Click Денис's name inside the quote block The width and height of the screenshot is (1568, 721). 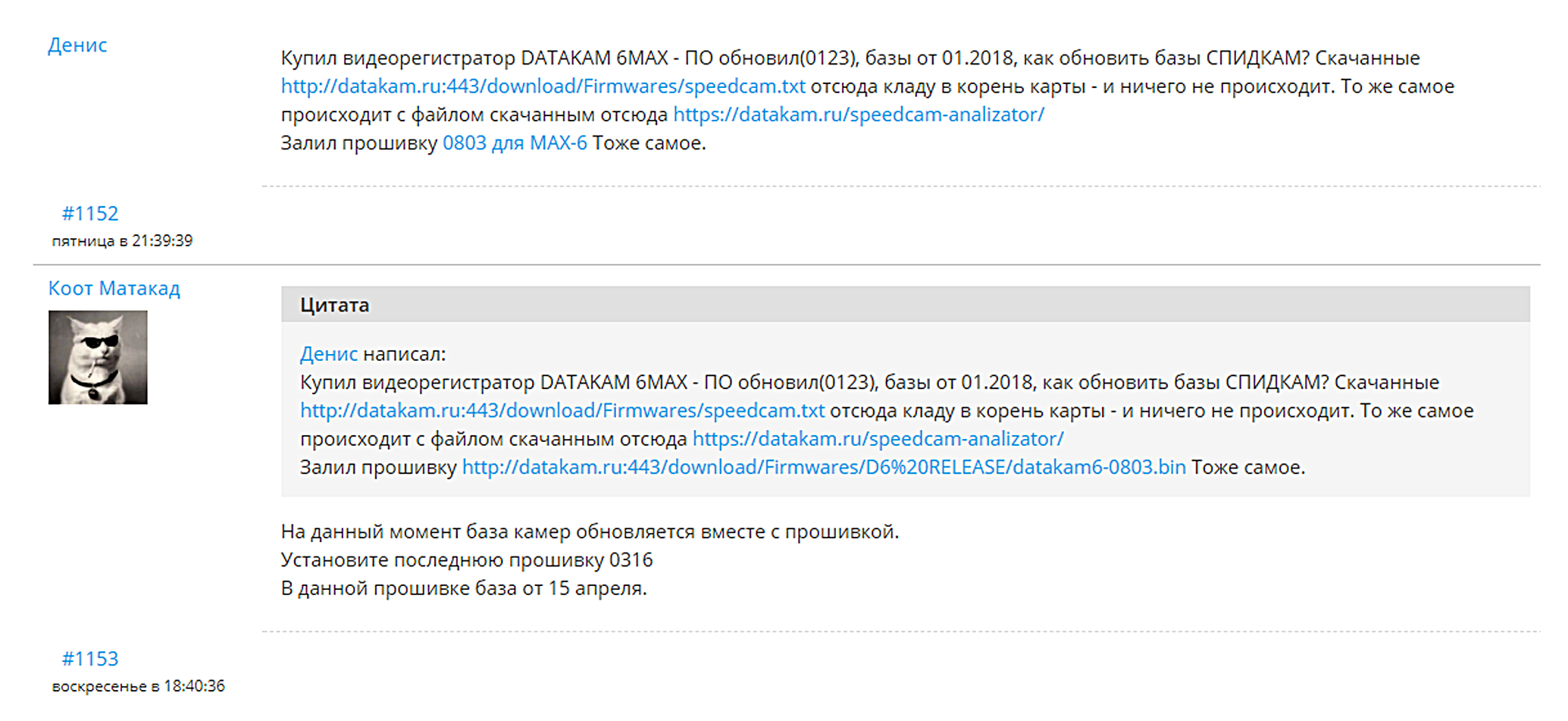point(328,354)
